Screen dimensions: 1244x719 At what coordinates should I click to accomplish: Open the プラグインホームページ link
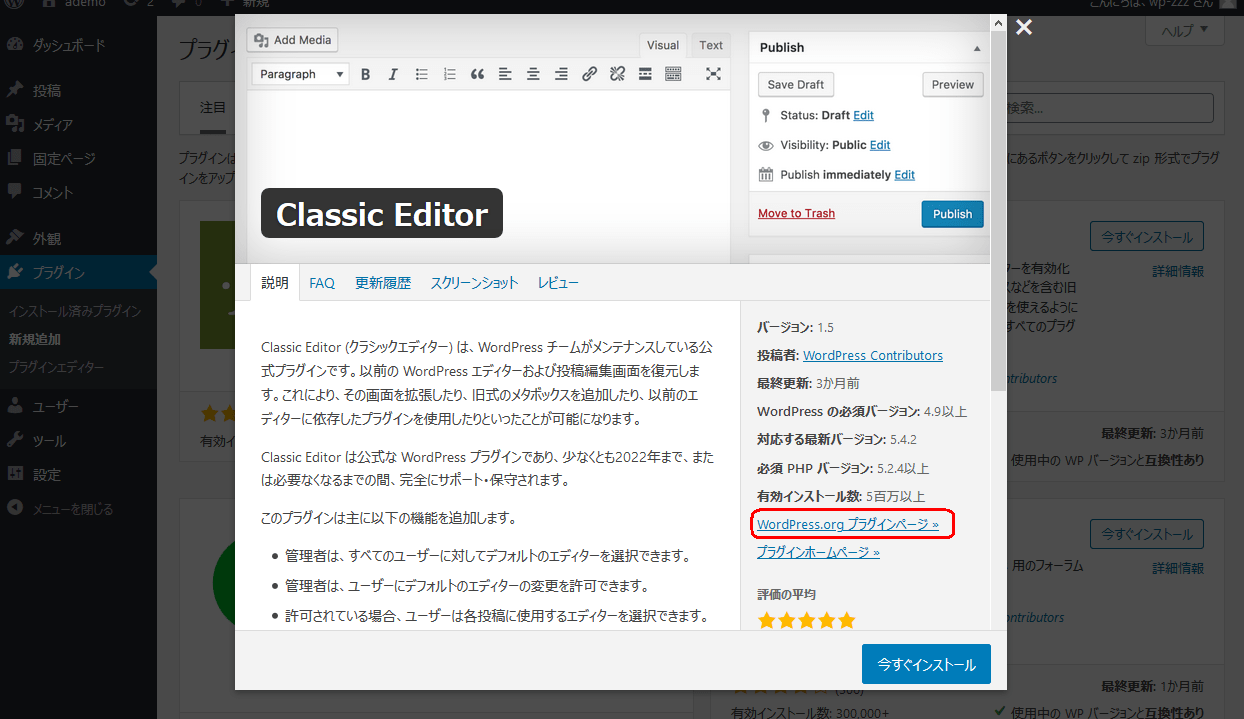[x=818, y=552]
